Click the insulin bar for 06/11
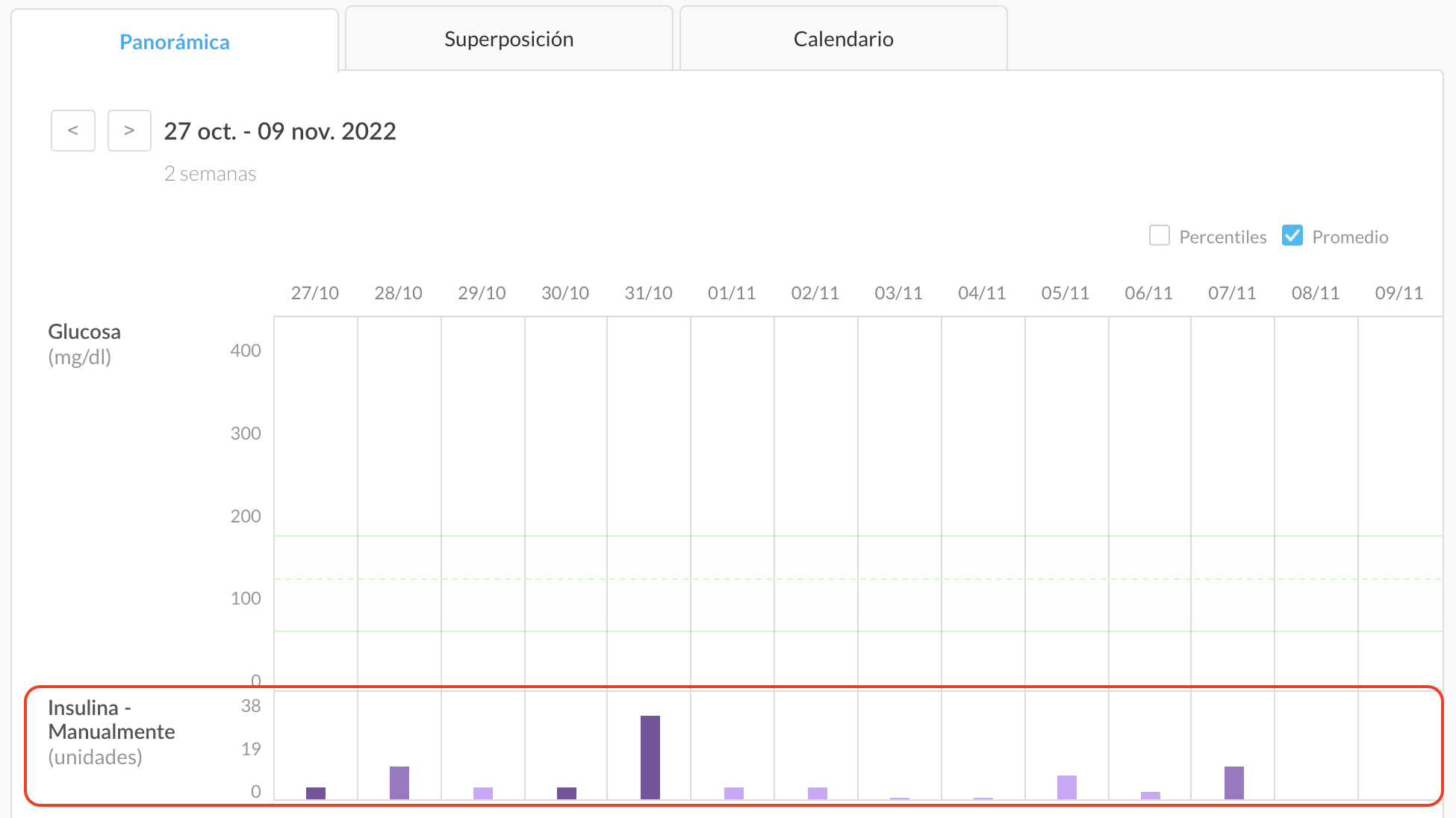This screenshot has height=818, width=1456. (1151, 796)
